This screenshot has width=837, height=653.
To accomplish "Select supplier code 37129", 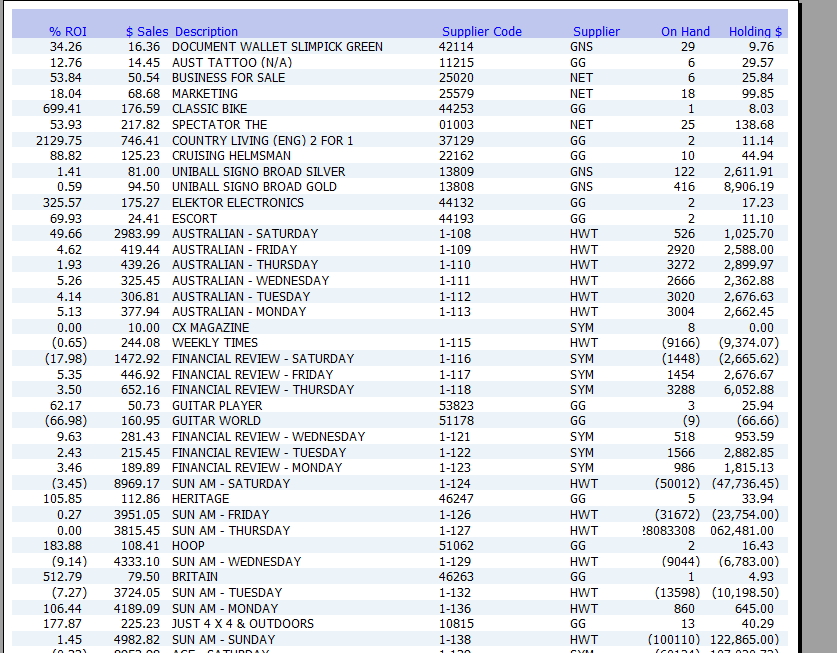I will click(x=456, y=140).
